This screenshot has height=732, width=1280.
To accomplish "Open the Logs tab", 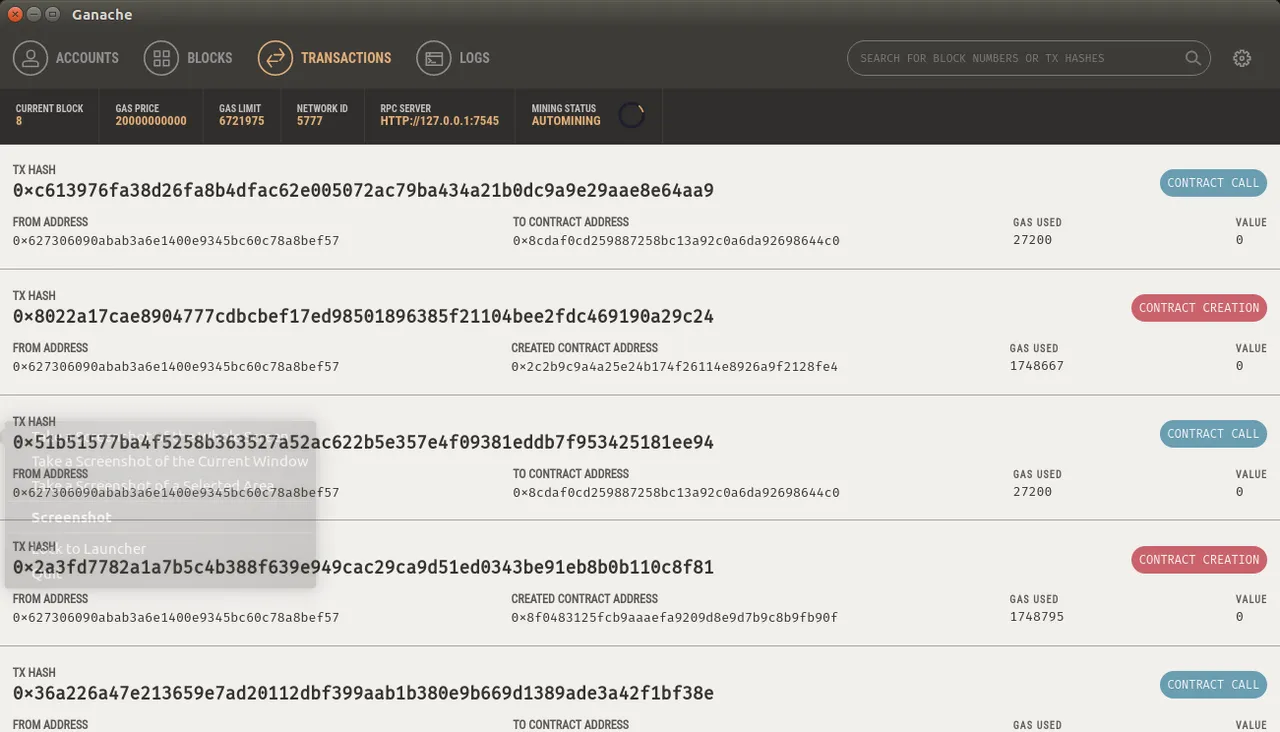I will coord(453,58).
